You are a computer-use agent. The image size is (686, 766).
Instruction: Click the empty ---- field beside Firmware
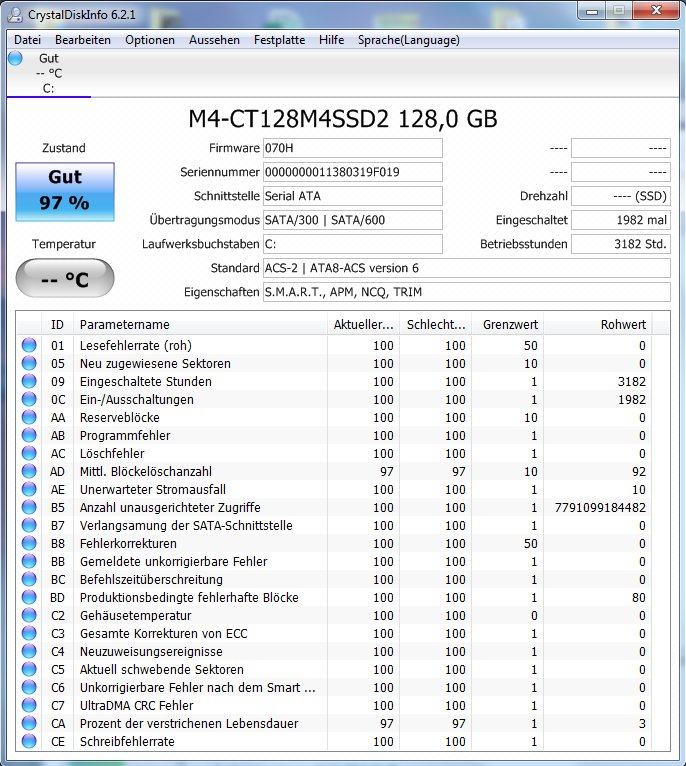(x=621, y=148)
